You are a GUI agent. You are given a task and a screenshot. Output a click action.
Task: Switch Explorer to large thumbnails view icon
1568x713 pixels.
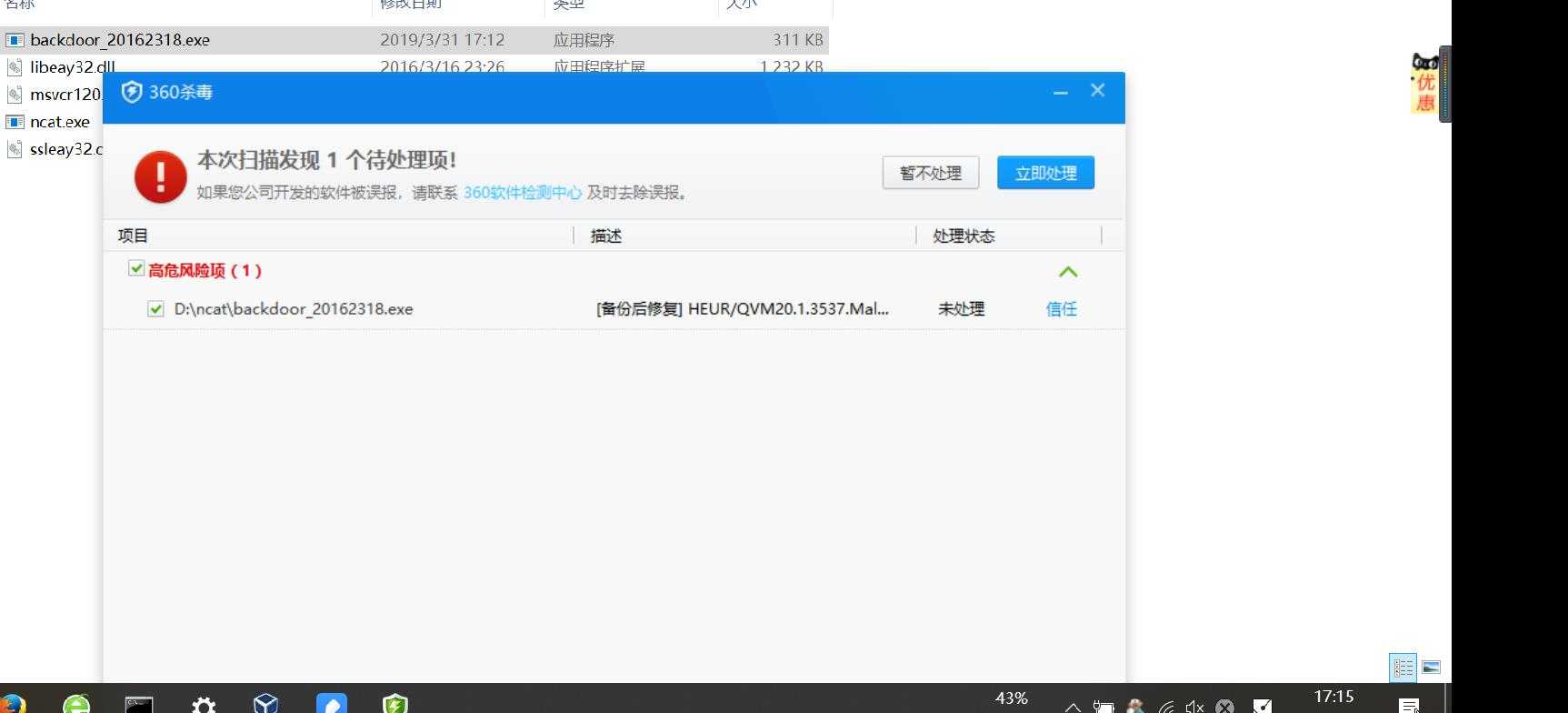(x=1431, y=668)
